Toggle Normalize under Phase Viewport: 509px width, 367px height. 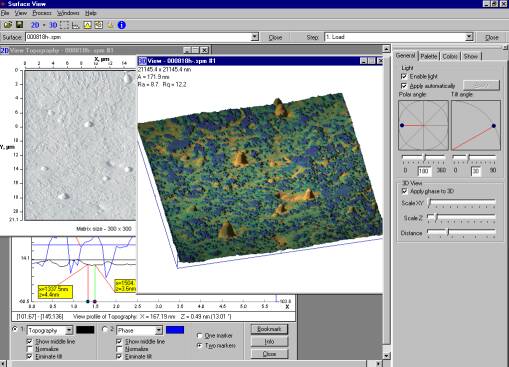[119, 349]
